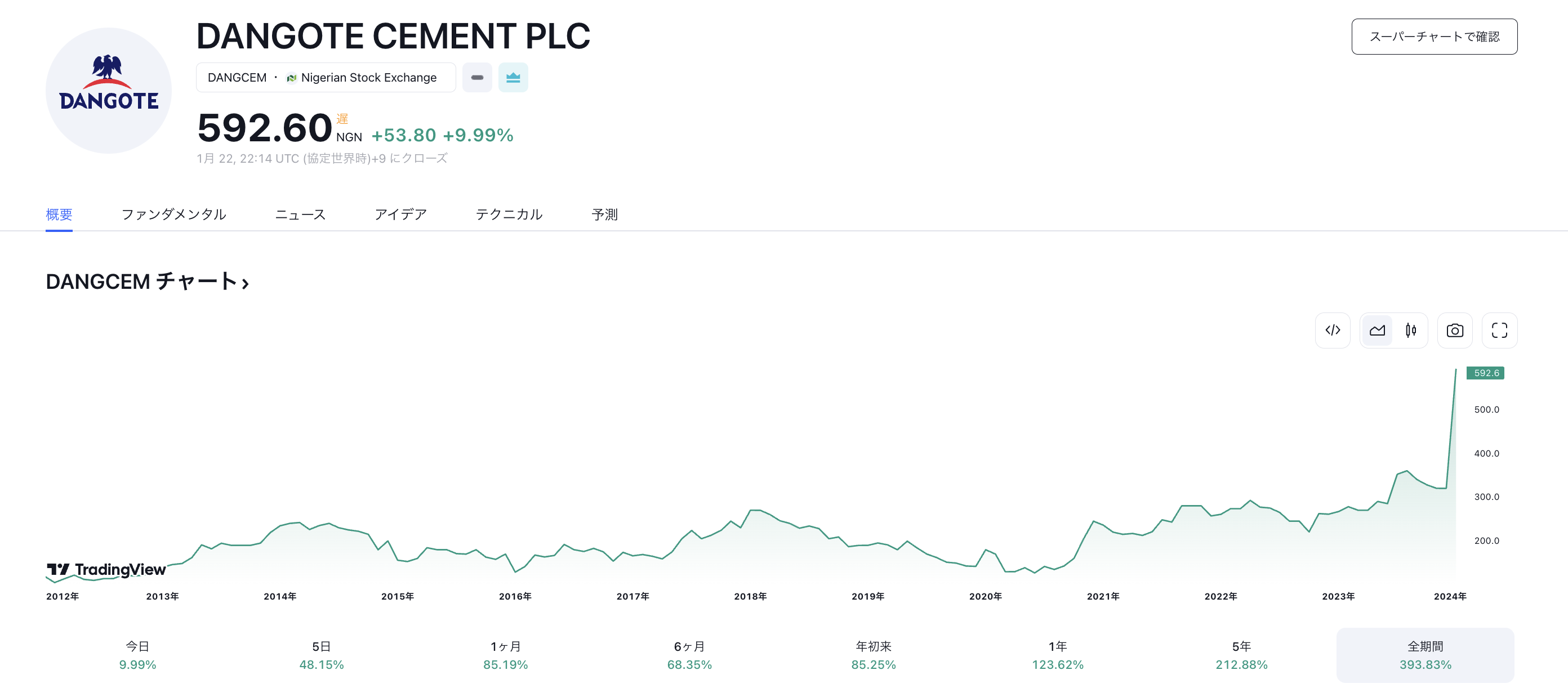
Task: Click the 2012年 axis label
Action: 63,596
